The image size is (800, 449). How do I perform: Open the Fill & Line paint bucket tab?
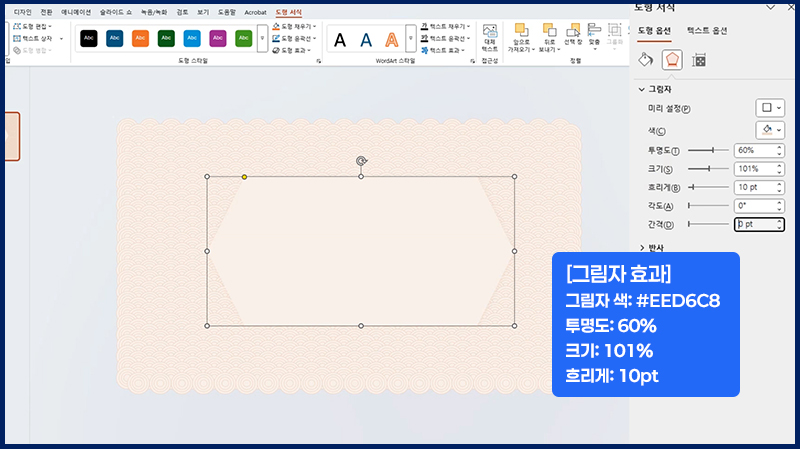[645, 60]
